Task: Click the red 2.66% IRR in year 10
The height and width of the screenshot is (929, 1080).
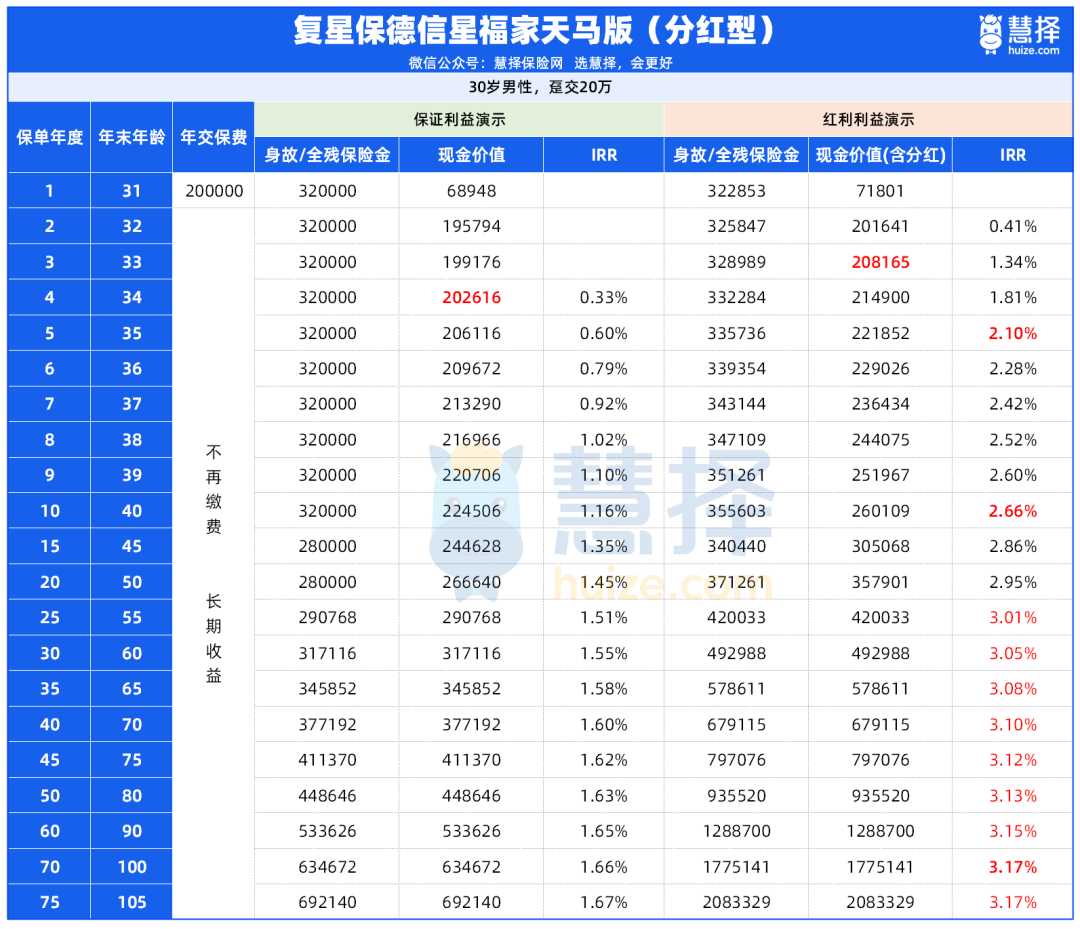Action: coord(1012,512)
